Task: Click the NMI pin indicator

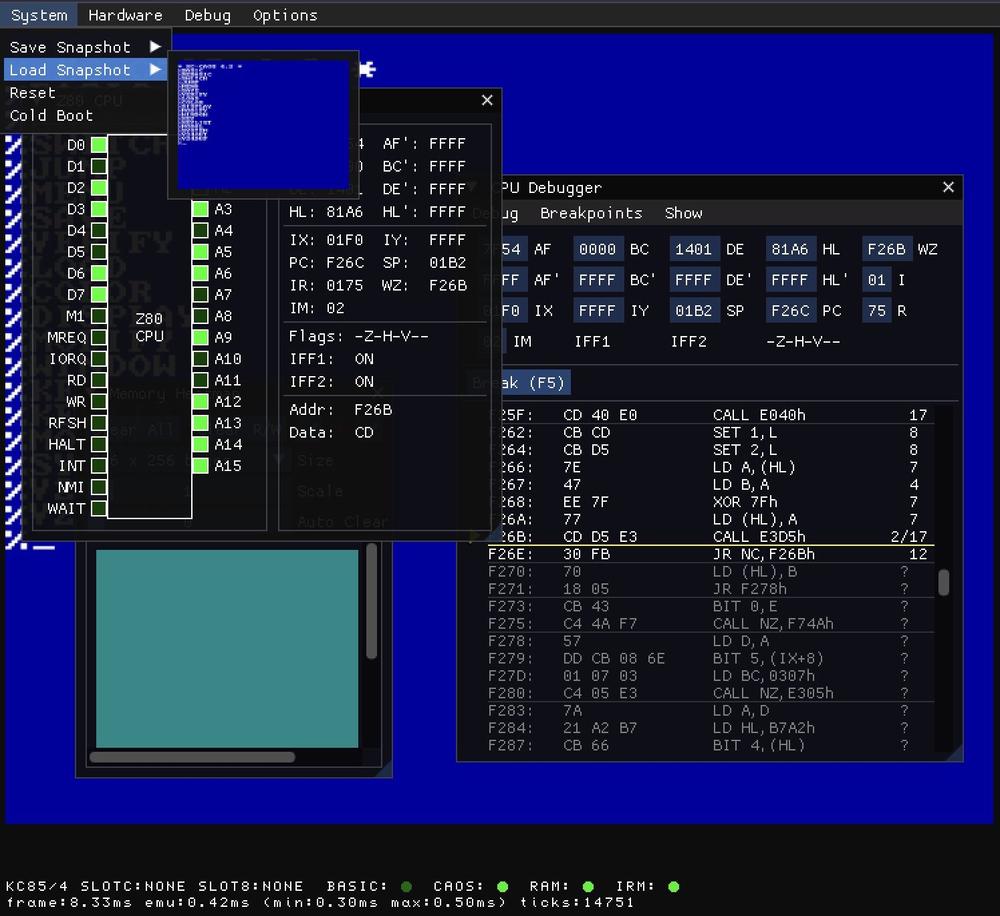Action: coord(99,487)
